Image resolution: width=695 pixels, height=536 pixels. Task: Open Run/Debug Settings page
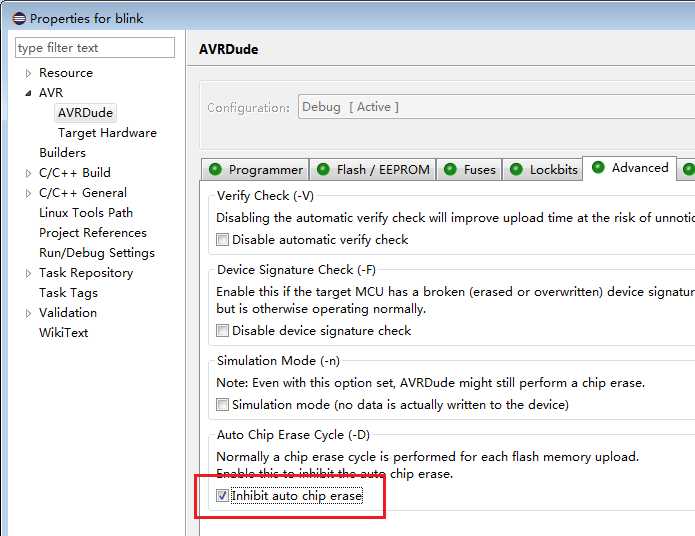coord(97,253)
